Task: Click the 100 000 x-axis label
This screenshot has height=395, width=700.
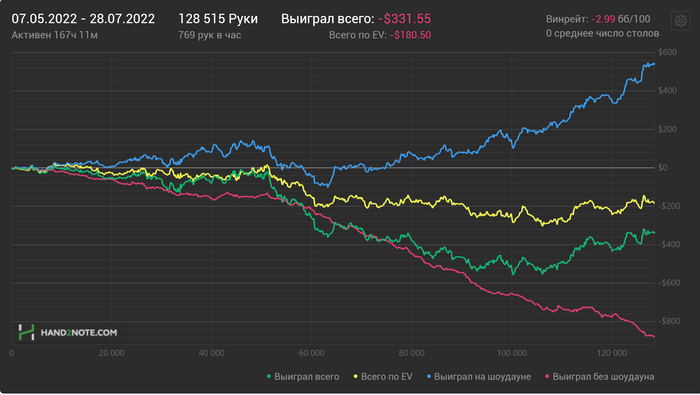Action: 512,353
